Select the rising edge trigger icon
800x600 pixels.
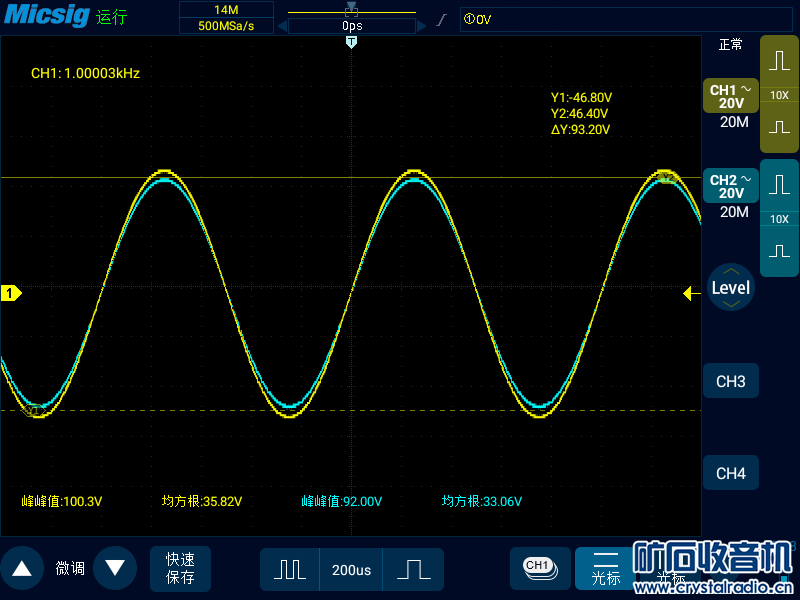click(442, 20)
